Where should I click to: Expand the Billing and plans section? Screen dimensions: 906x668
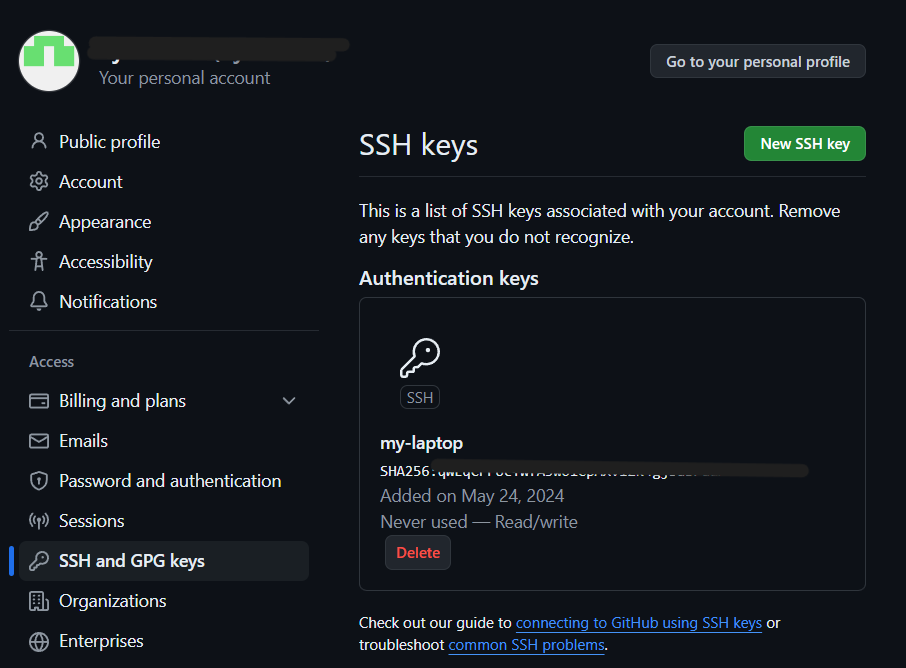(289, 400)
